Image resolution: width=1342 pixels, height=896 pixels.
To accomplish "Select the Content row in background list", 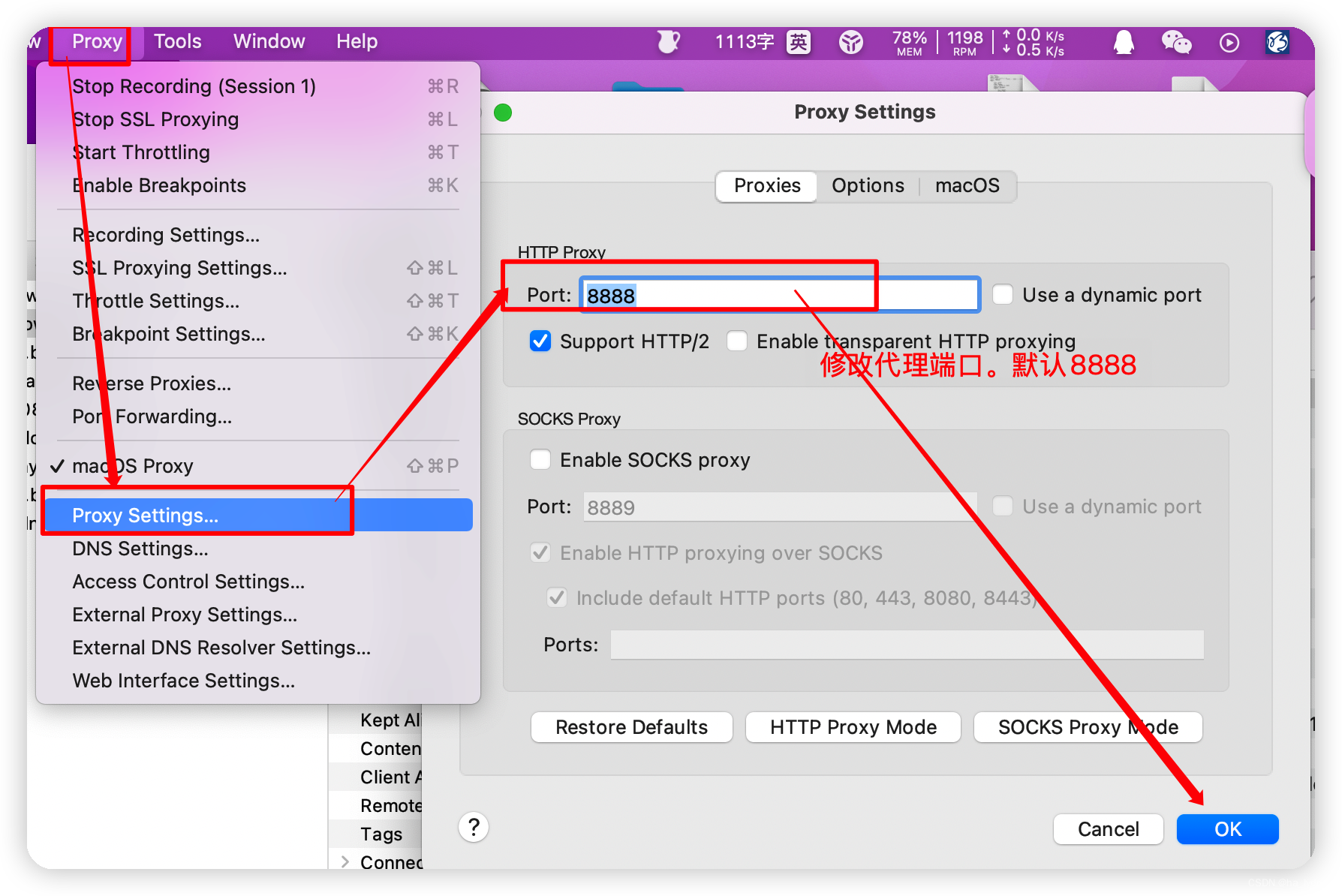I will (375, 748).
